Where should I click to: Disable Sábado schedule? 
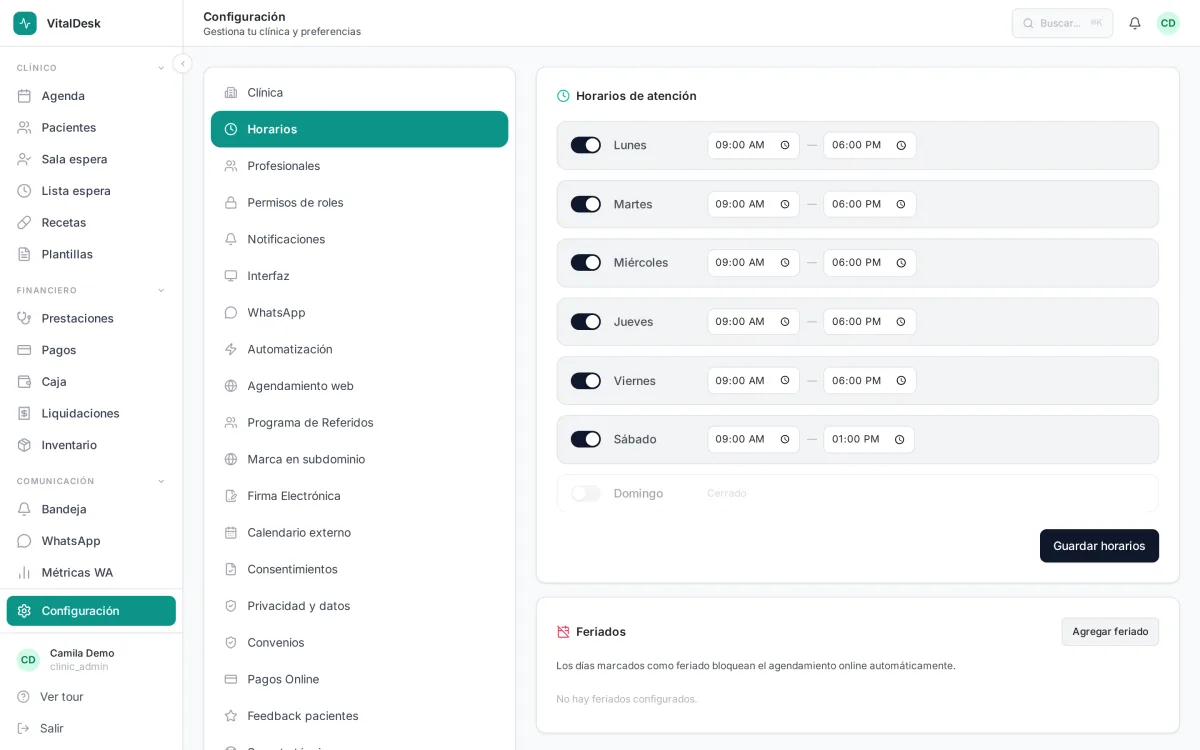tap(586, 439)
